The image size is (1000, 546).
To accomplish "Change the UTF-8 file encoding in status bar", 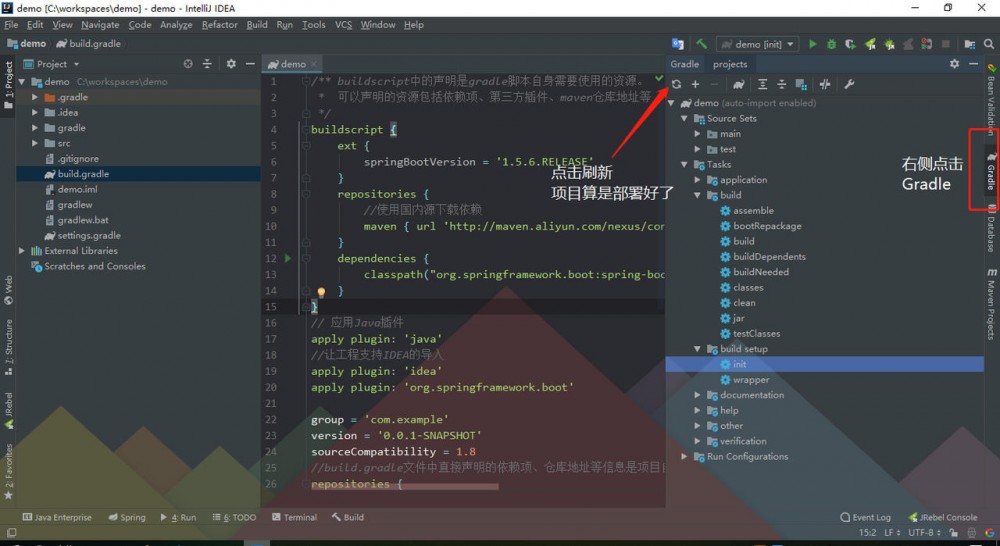I will coord(924,533).
